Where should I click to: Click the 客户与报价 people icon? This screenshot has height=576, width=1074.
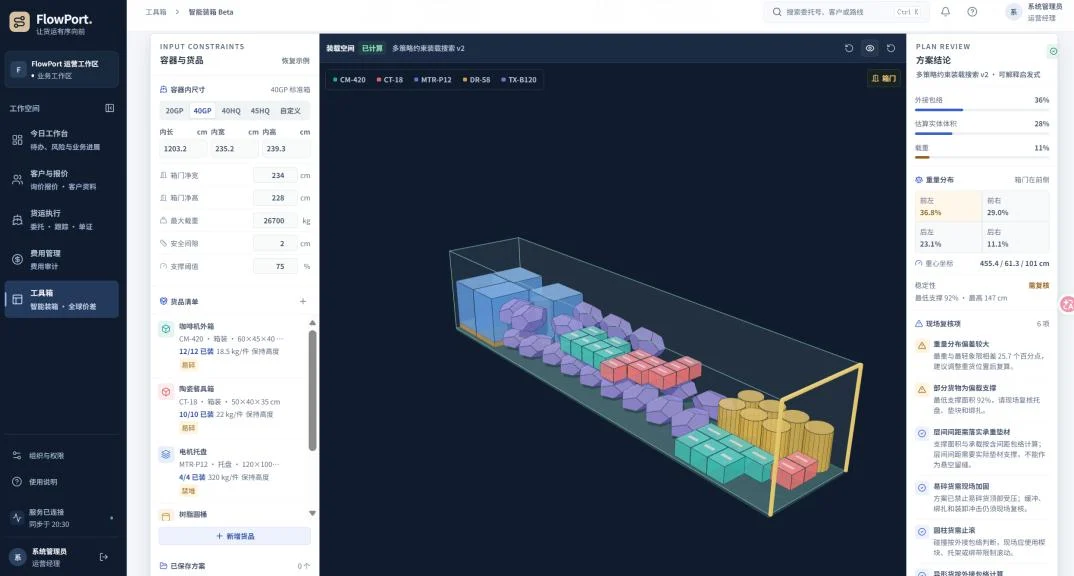coord(17,179)
